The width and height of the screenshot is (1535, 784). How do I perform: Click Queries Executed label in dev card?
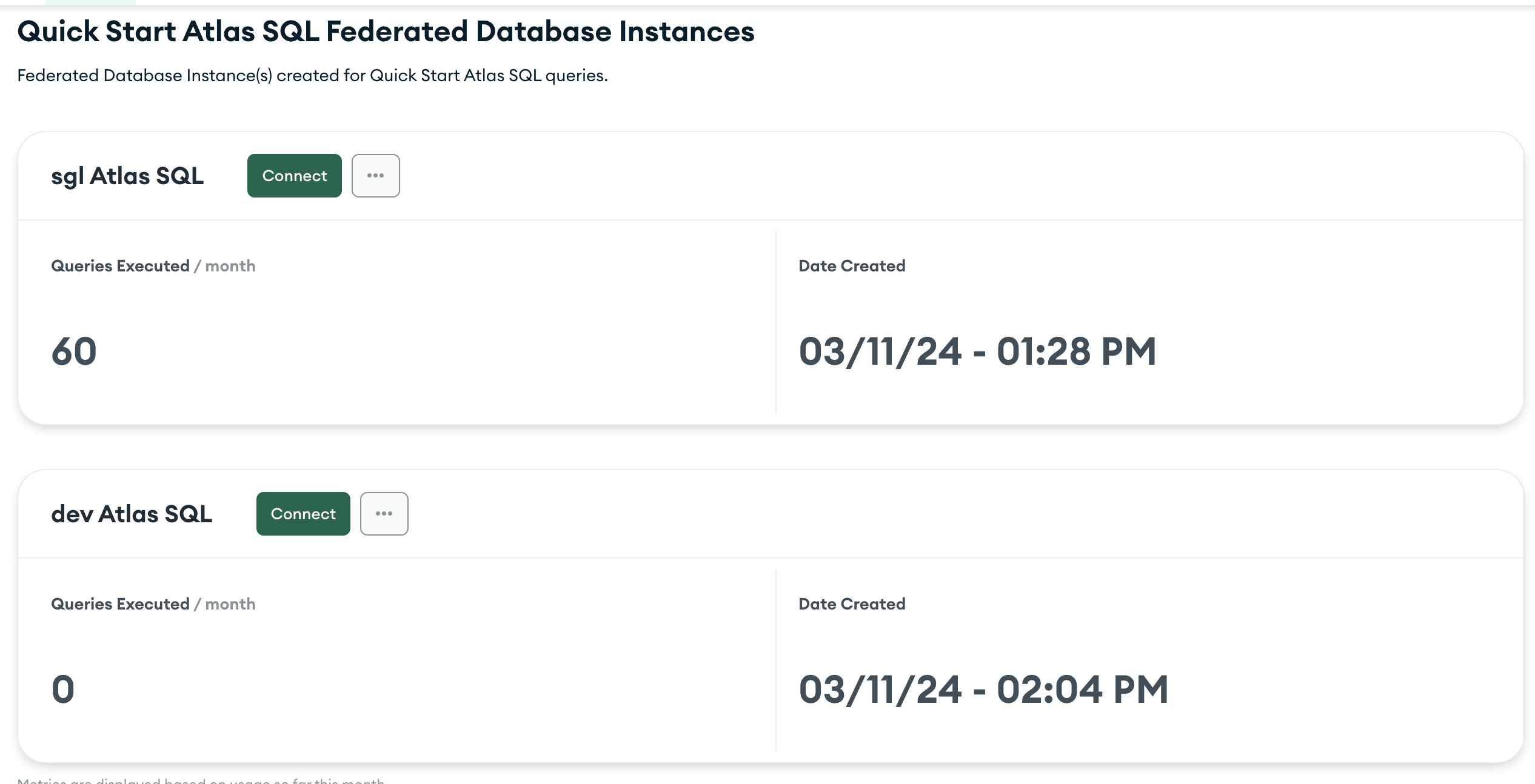(120, 604)
